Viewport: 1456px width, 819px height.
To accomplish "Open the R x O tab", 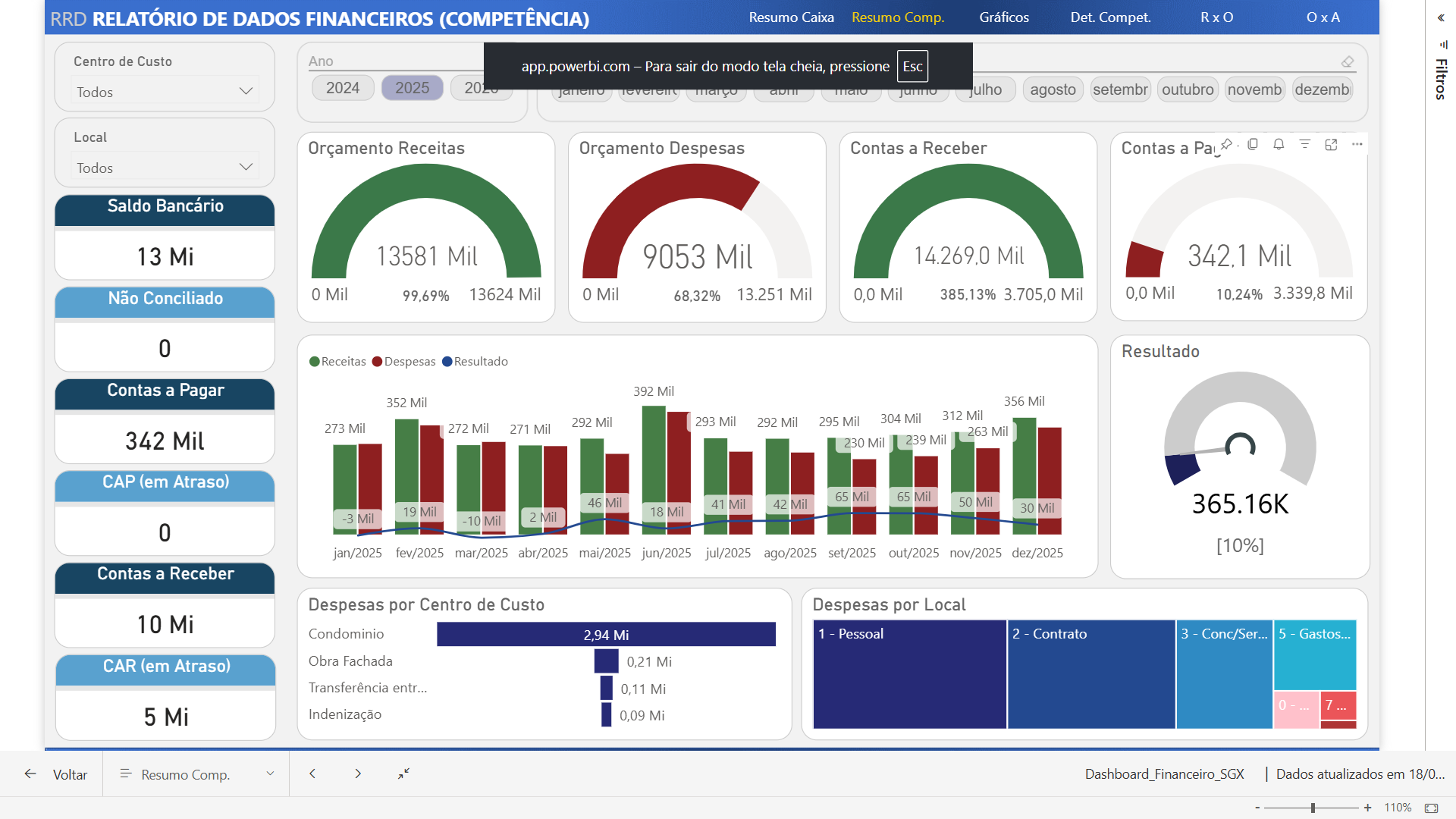I will pyautogui.click(x=1216, y=17).
